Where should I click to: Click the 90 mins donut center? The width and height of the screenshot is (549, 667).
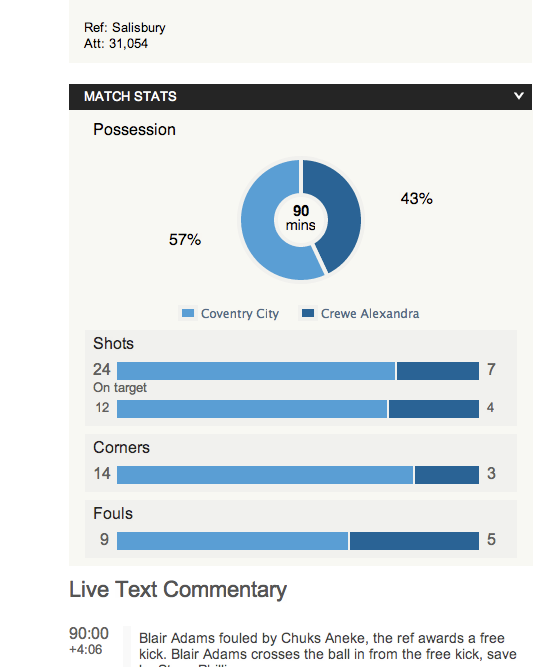click(301, 218)
